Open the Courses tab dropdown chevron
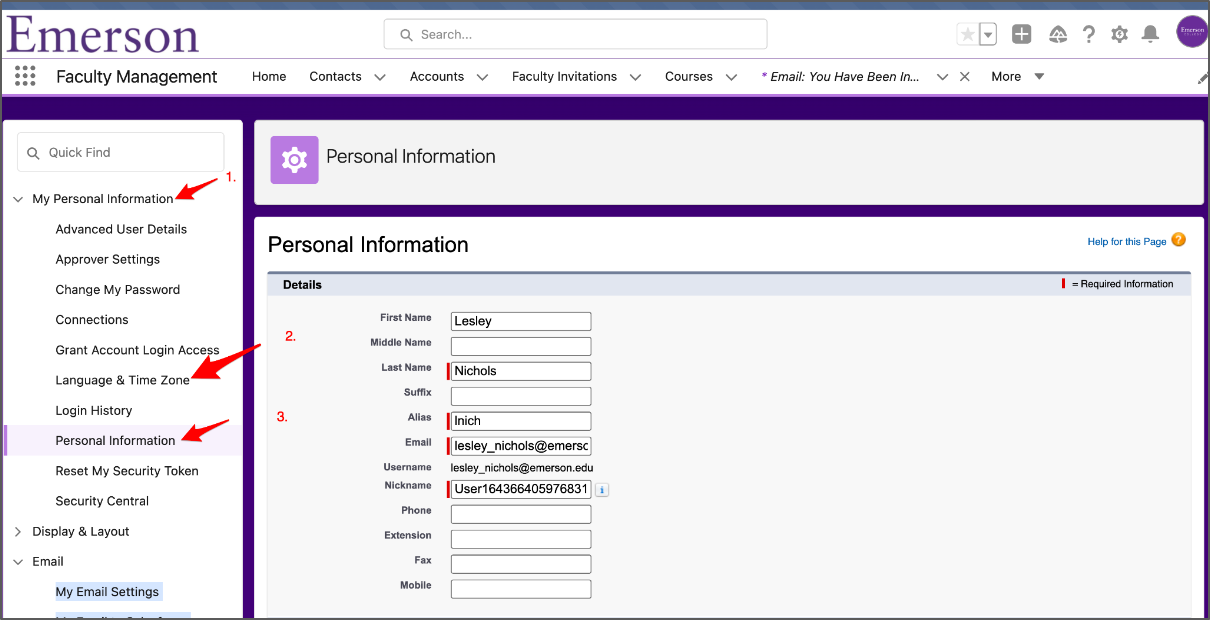This screenshot has height=620, width=1210. [731, 77]
